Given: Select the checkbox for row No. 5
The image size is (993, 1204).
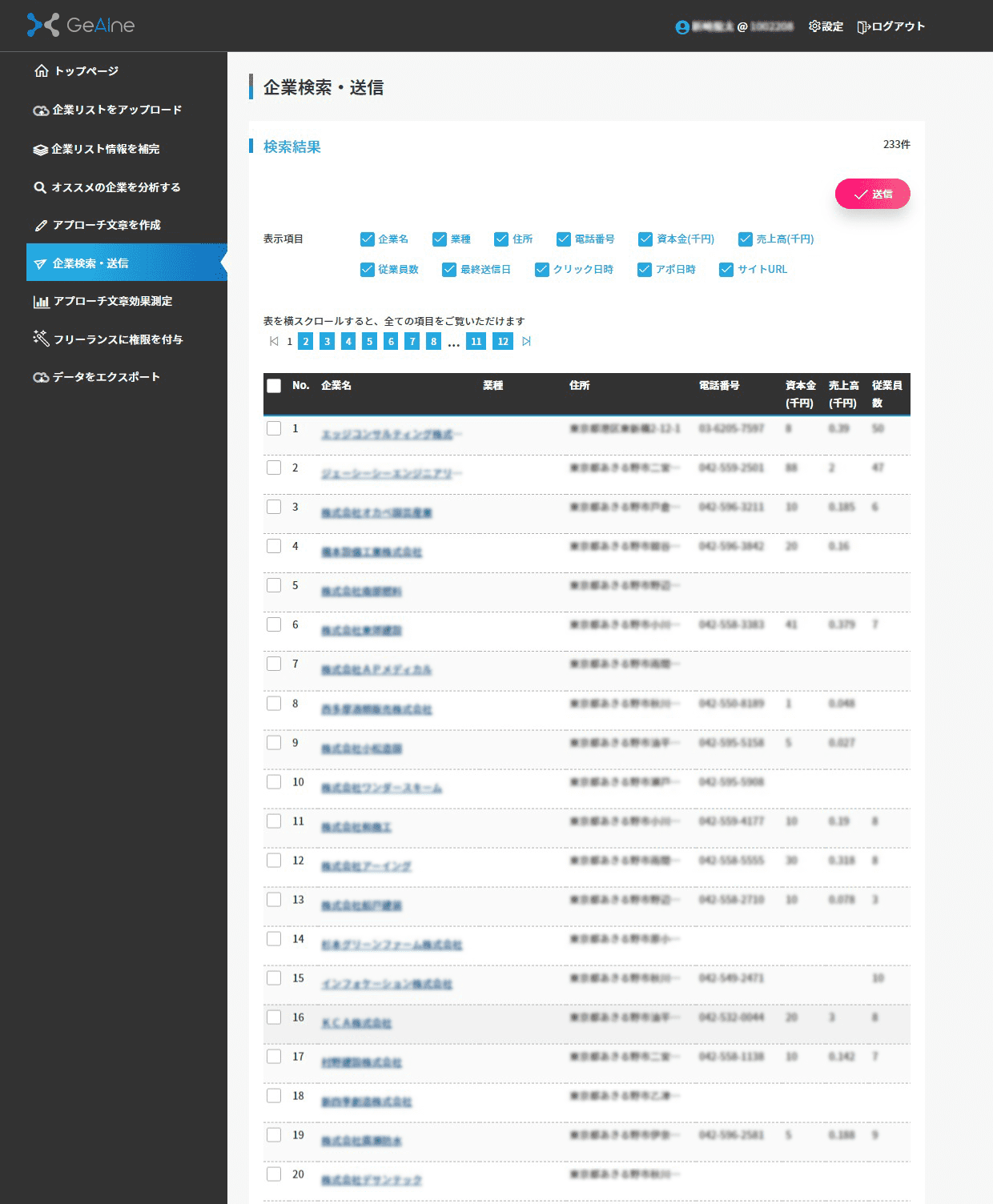Looking at the screenshot, I should tap(274, 585).
